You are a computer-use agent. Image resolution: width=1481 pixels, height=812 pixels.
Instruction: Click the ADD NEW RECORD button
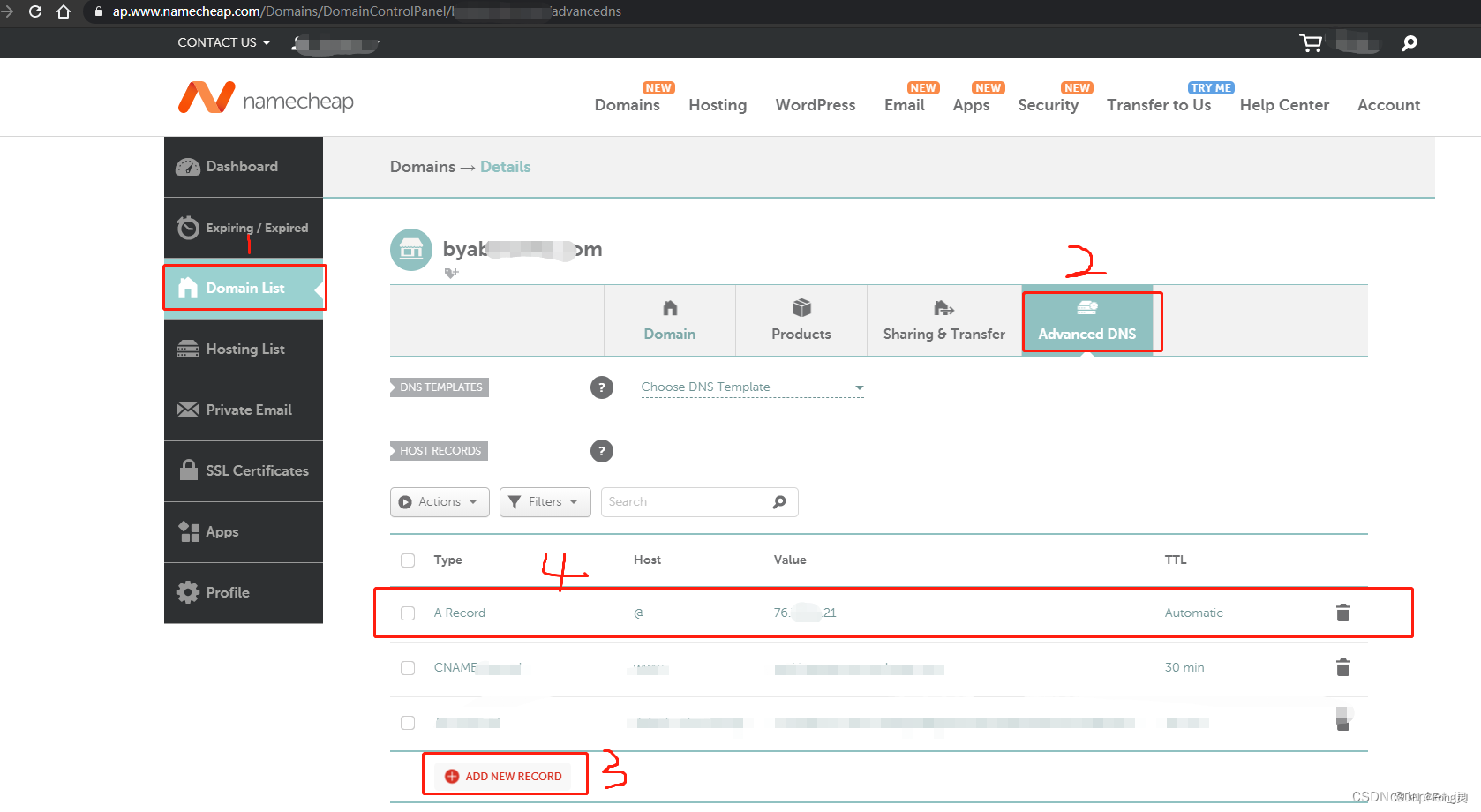(x=505, y=776)
